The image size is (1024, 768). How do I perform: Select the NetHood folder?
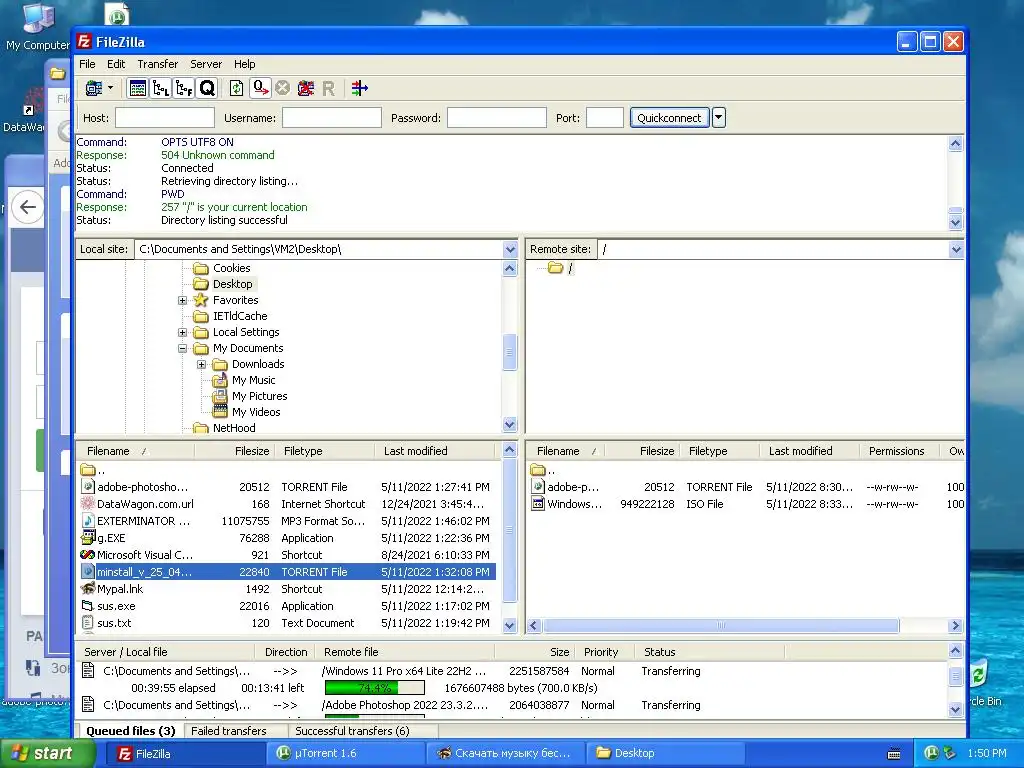(234, 428)
